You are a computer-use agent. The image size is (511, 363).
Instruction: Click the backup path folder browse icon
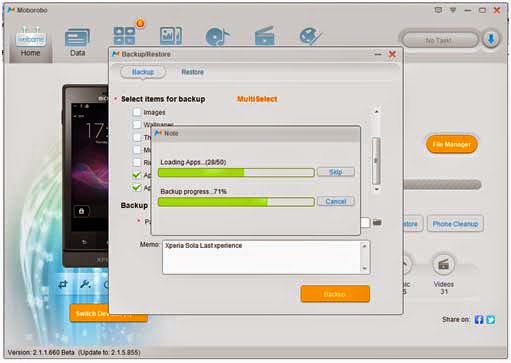click(x=377, y=222)
